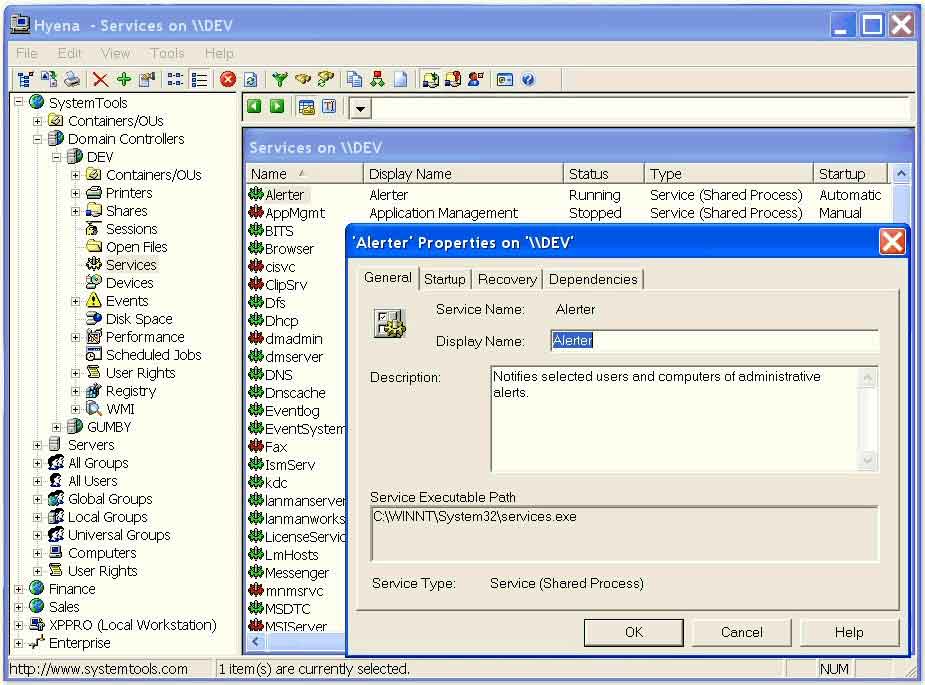Open the navigation bar dropdown arrow
The image size is (925, 685).
coord(359,108)
